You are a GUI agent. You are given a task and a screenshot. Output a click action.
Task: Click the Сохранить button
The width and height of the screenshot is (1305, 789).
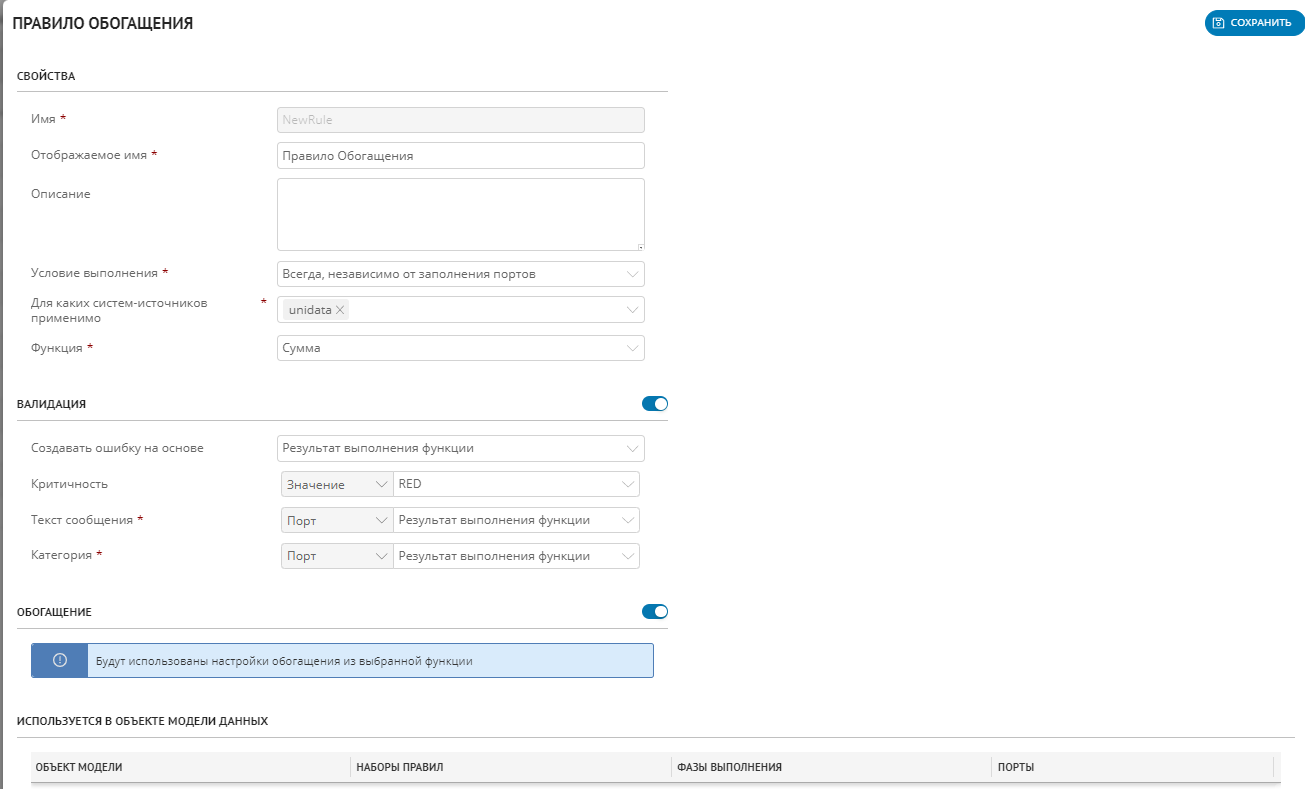pyautogui.click(x=1254, y=23)
